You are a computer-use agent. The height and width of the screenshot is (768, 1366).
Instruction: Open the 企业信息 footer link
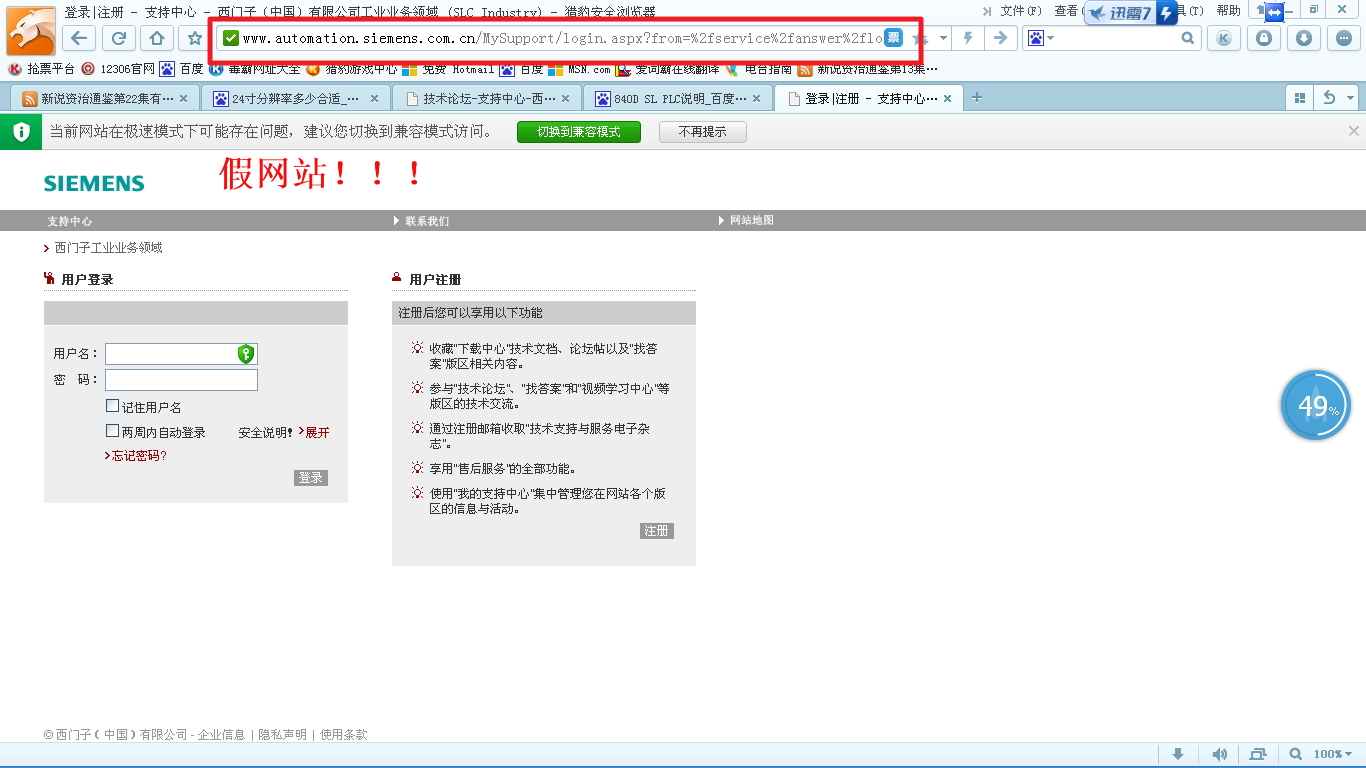[x=221, y=734]
